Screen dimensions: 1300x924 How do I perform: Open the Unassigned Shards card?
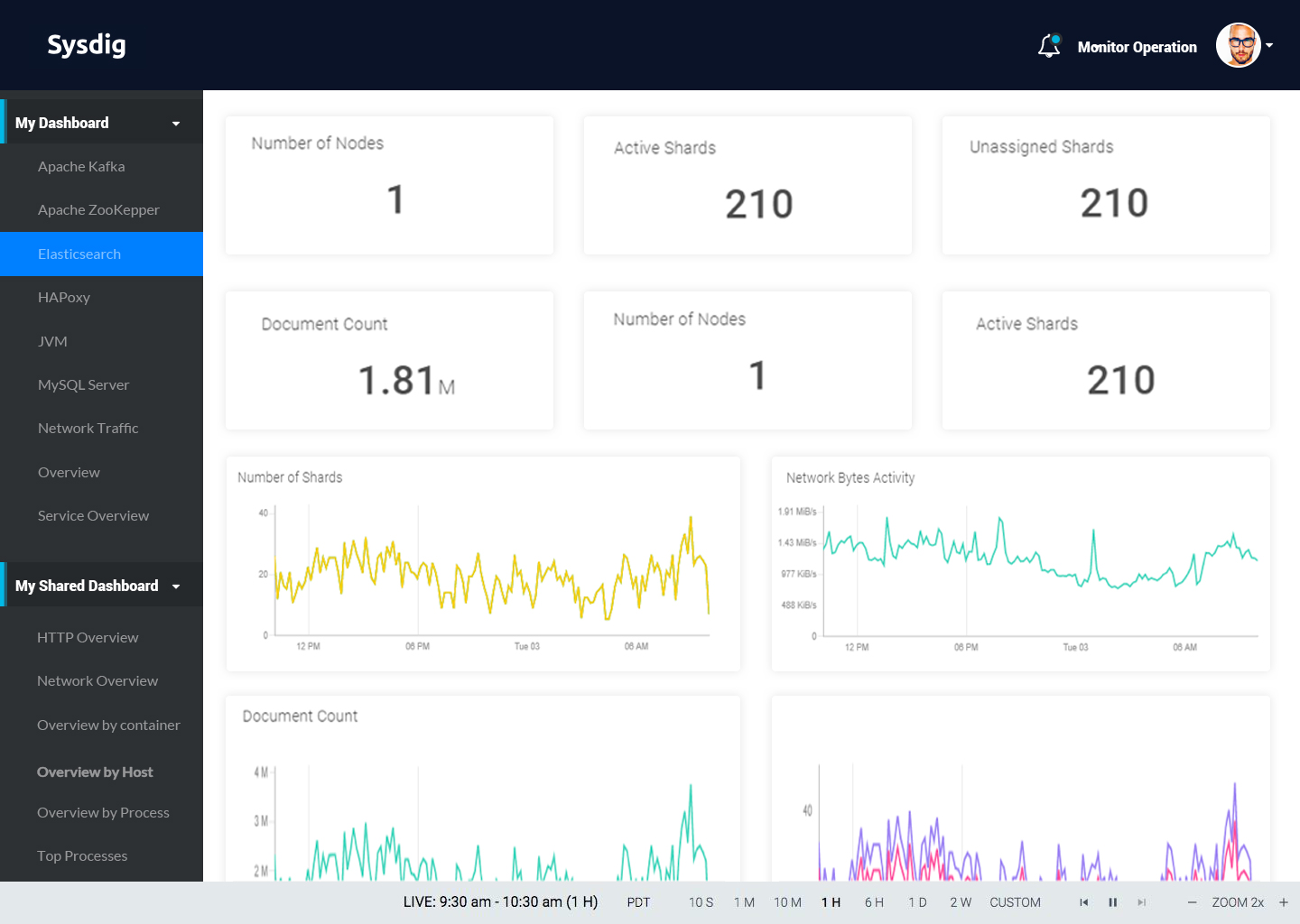coord(1106,185)
